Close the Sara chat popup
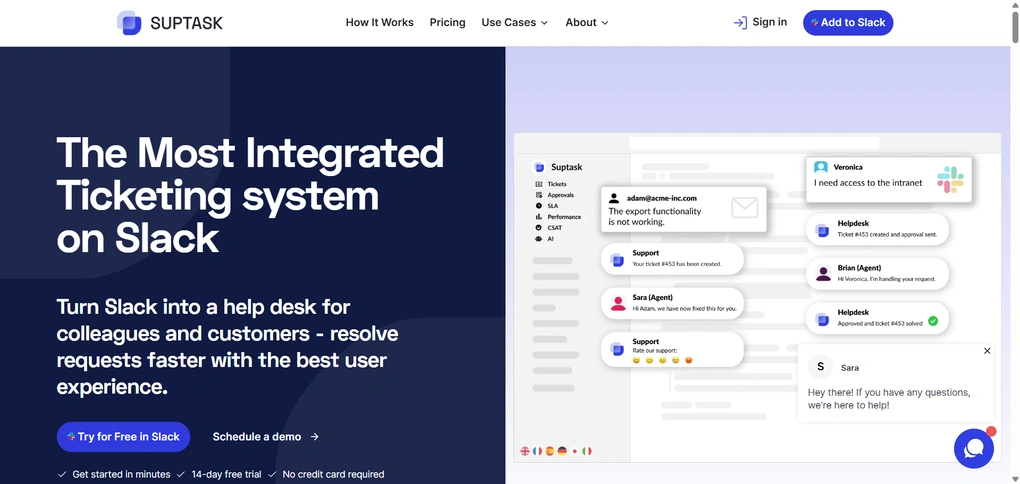This screenshot has height=484, width=1020. coord(987,351)
